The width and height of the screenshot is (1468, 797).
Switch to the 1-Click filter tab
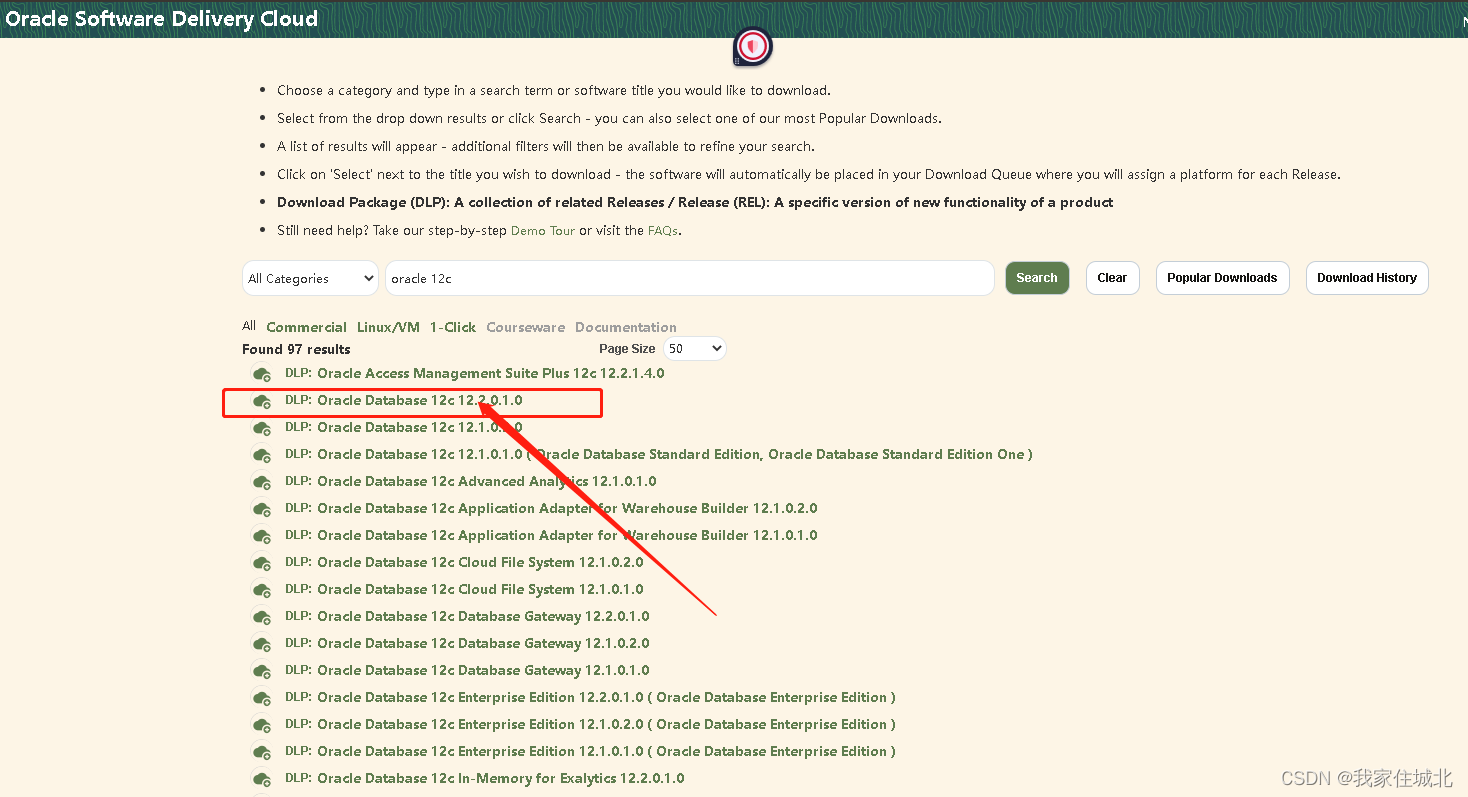(x=453, y=327)
